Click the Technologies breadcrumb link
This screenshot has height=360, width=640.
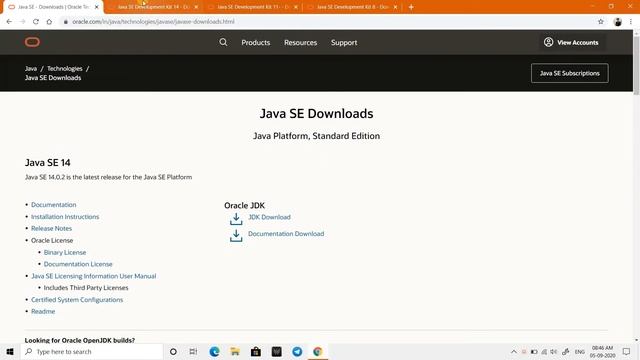(x=64, y=69)
